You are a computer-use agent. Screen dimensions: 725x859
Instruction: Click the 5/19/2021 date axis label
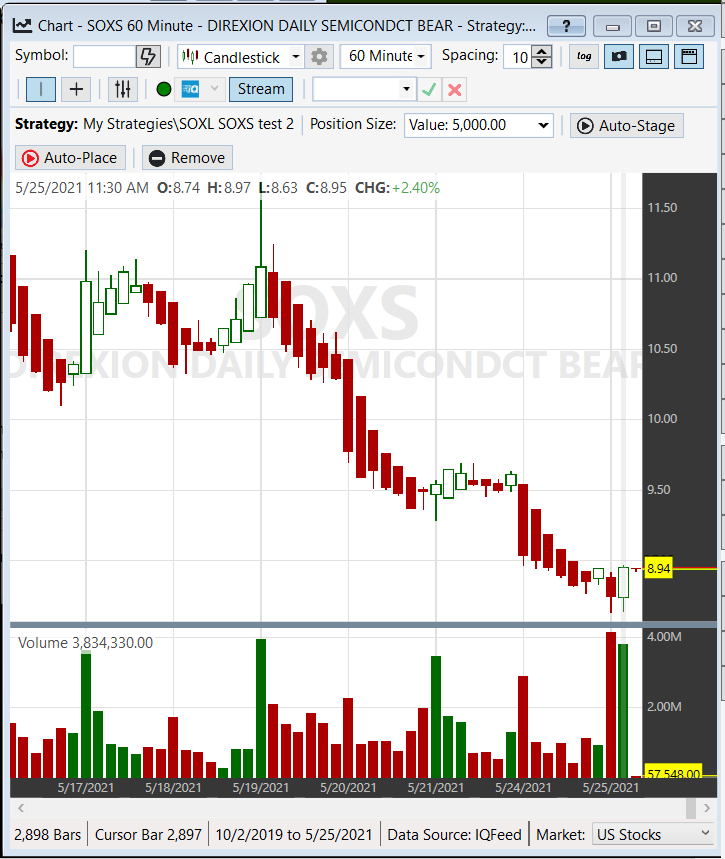260,788
